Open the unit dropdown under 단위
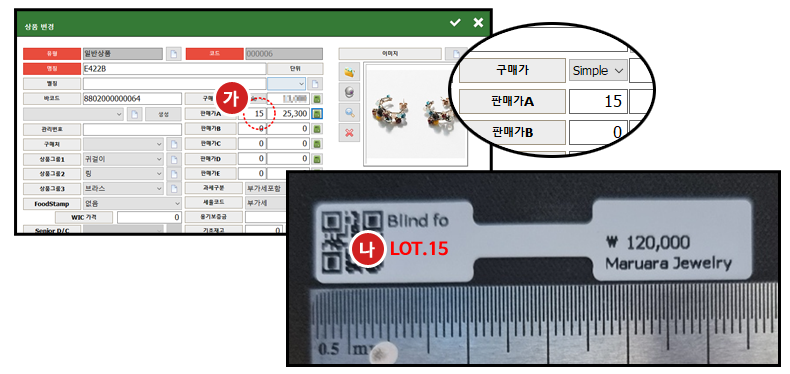This screenshot has height=374, width=790. pyautogui.click(x=287, y=84)
